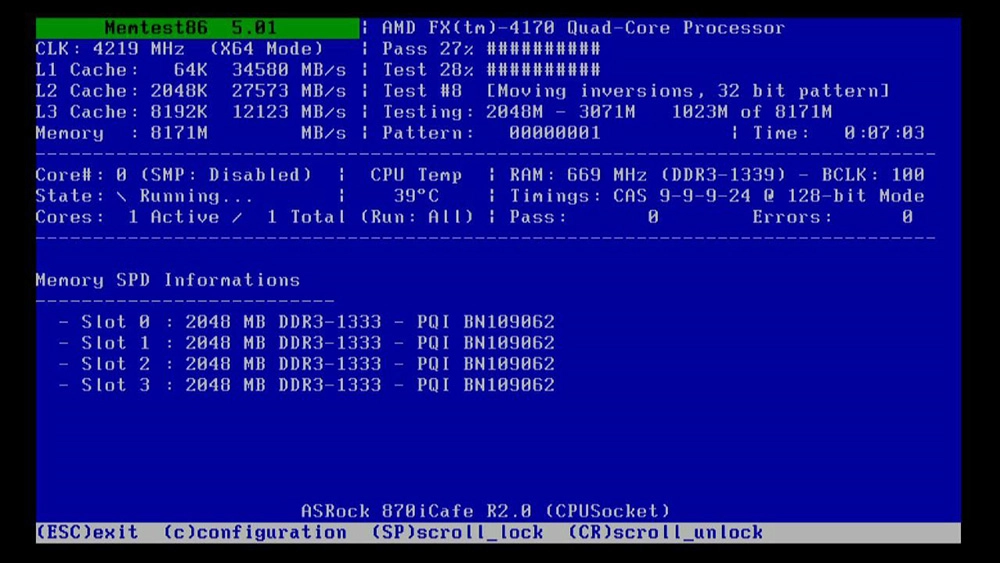The image size is (1000, 563).
Task: Click the ASRock 870iCafe motherboard label
Action: point(485,511)
